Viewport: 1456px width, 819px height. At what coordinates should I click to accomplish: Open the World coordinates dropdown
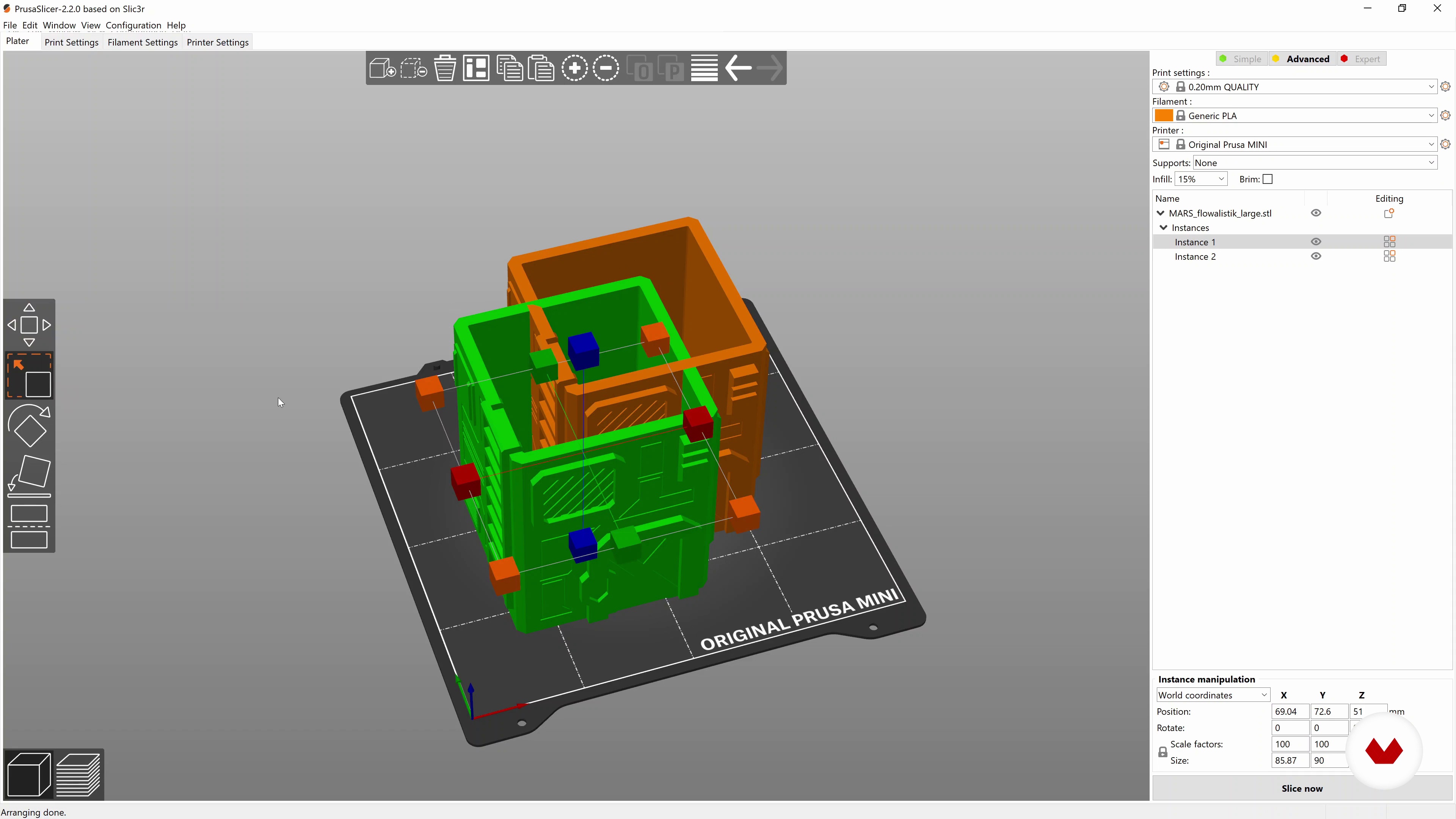coord(1213,695)
